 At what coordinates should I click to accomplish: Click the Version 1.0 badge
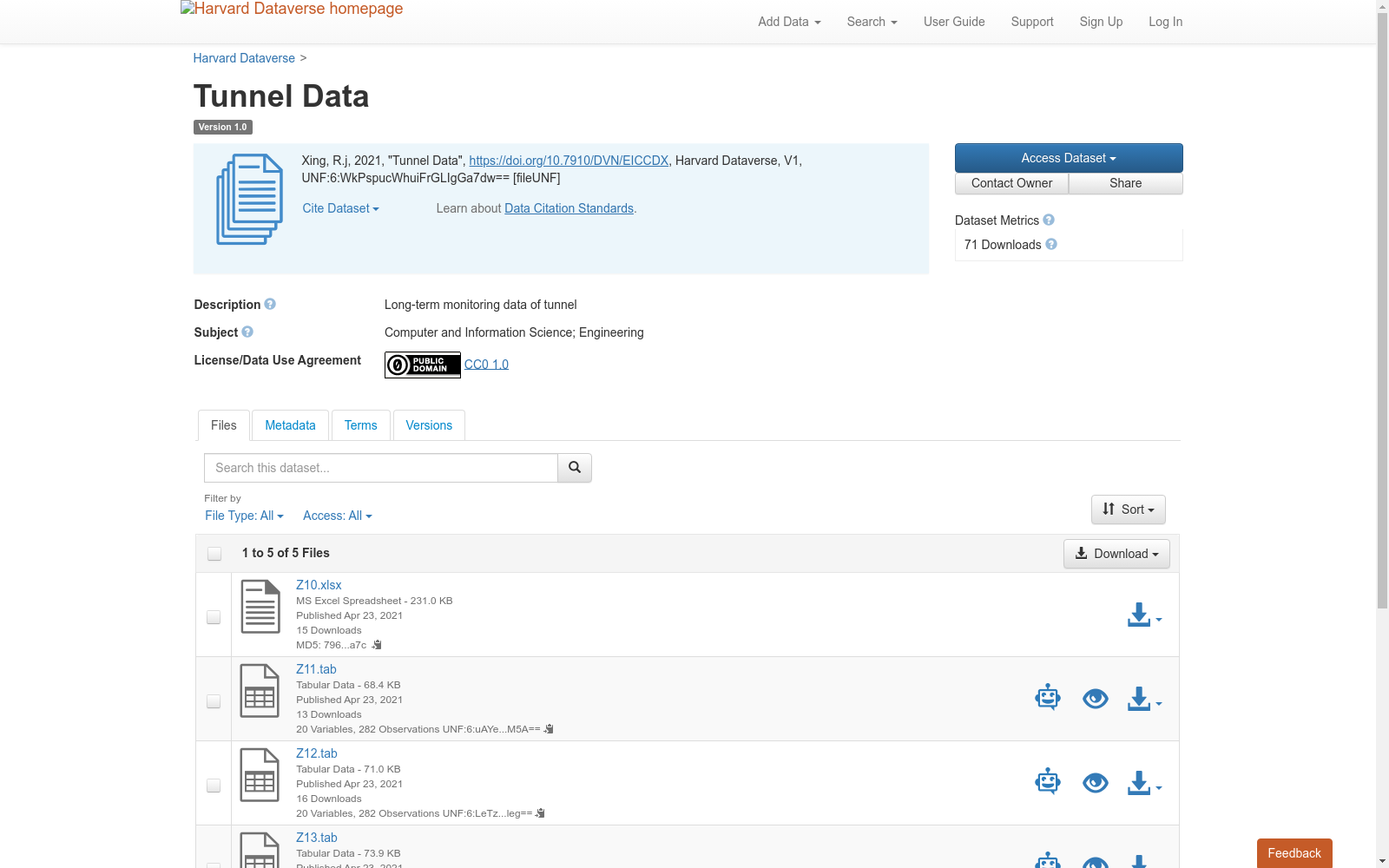223,128
